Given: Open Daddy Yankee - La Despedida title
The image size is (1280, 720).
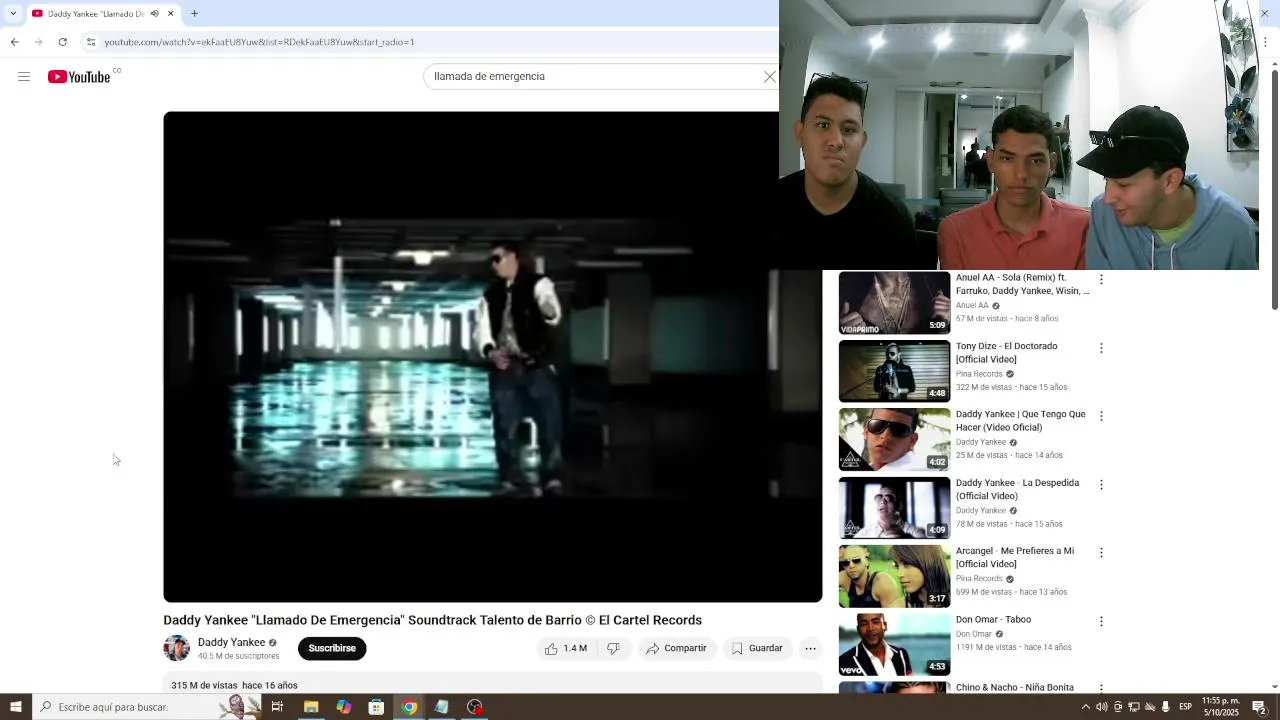Looking at the screenshot, I should point(1017,489).
